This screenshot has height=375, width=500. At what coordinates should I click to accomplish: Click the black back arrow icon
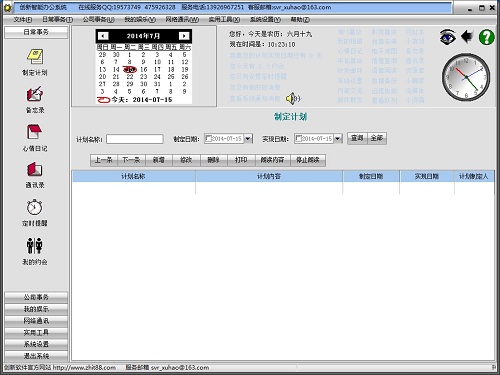click(467, 37)
